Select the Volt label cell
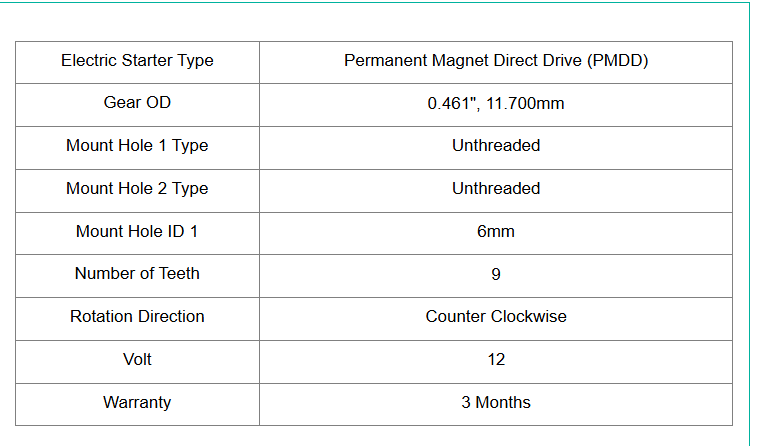This screenshot has width=758, height=446. pos(137,360)
